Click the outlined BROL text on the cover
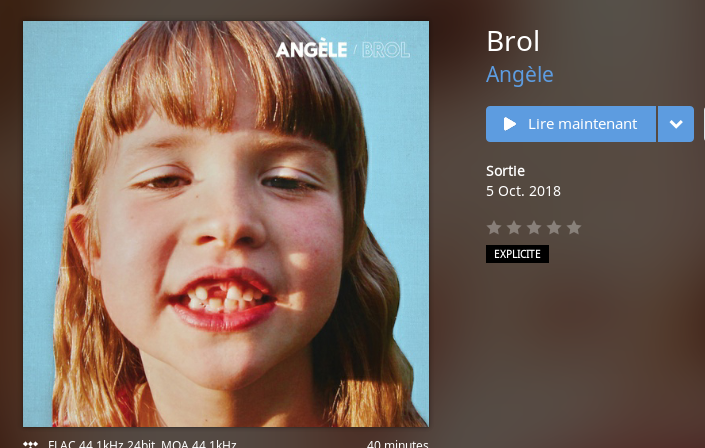Image resolution: width=705 pixels, height=448 pixels. (x=386, y=50)
